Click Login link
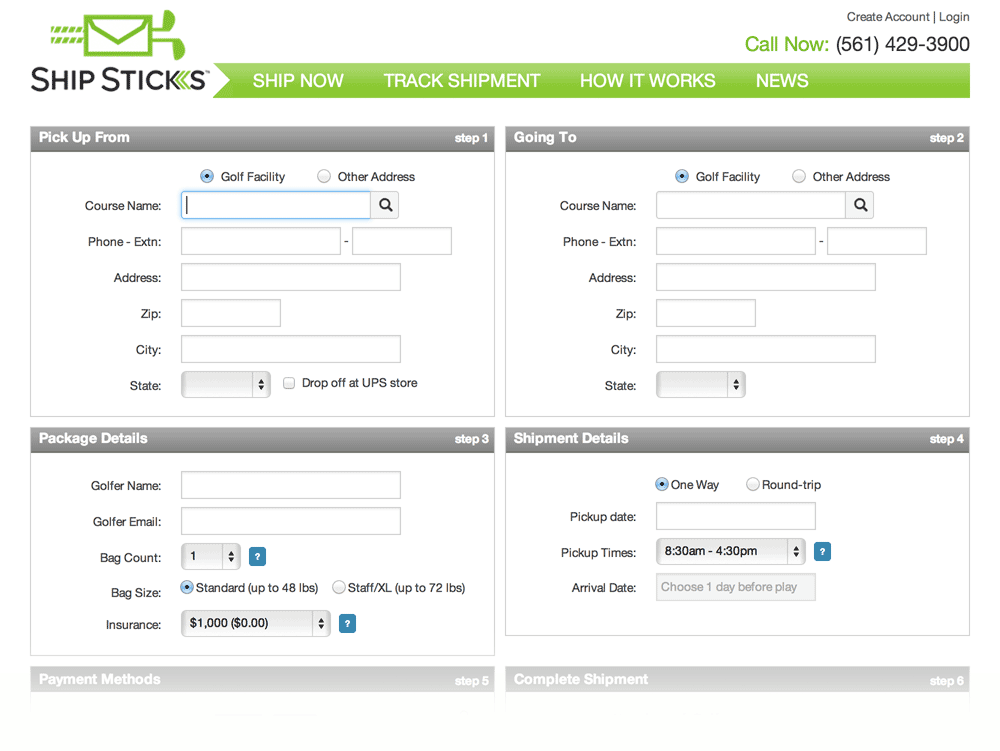The image size is (1000, 751). [x=954, y=17]
